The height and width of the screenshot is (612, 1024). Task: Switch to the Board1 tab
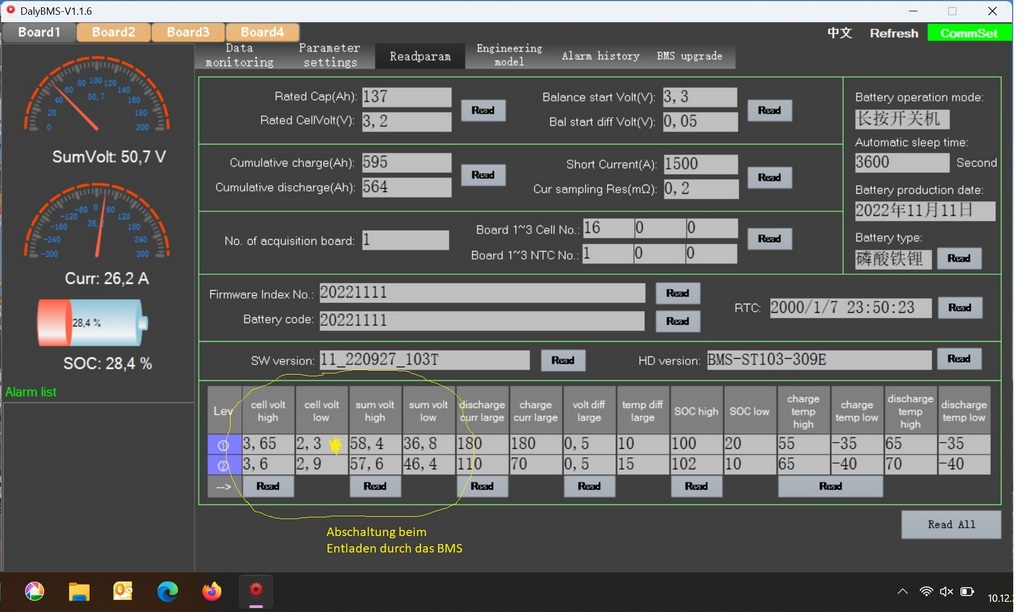pyautogui.click(x=39, y=32)
